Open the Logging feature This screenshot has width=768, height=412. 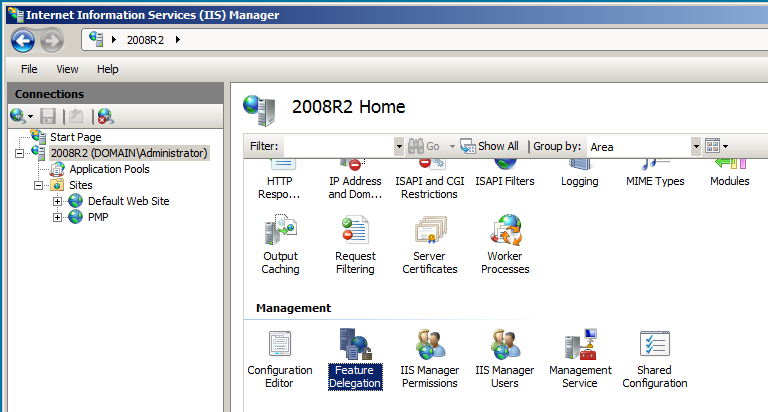pos(580,174)
